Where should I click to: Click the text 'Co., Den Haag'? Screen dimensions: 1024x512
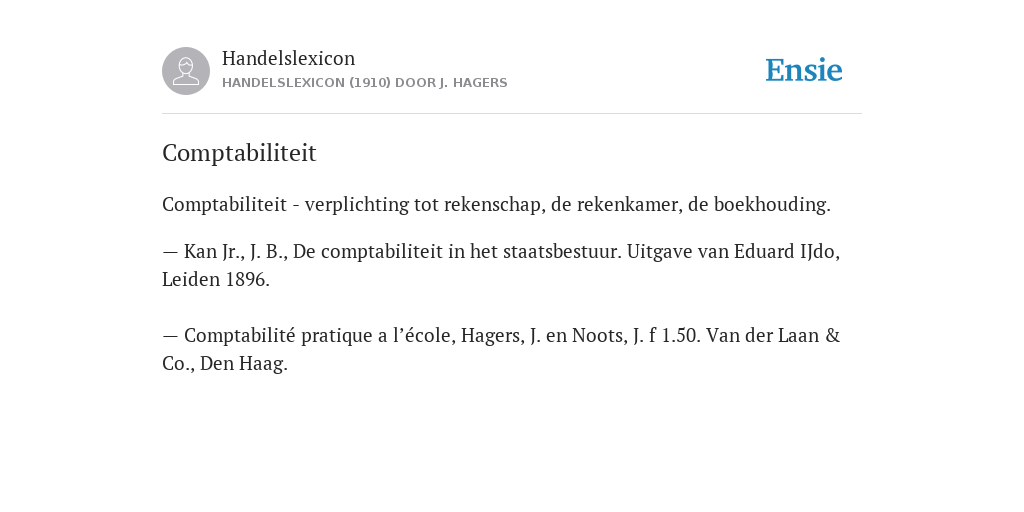(223, 364)
